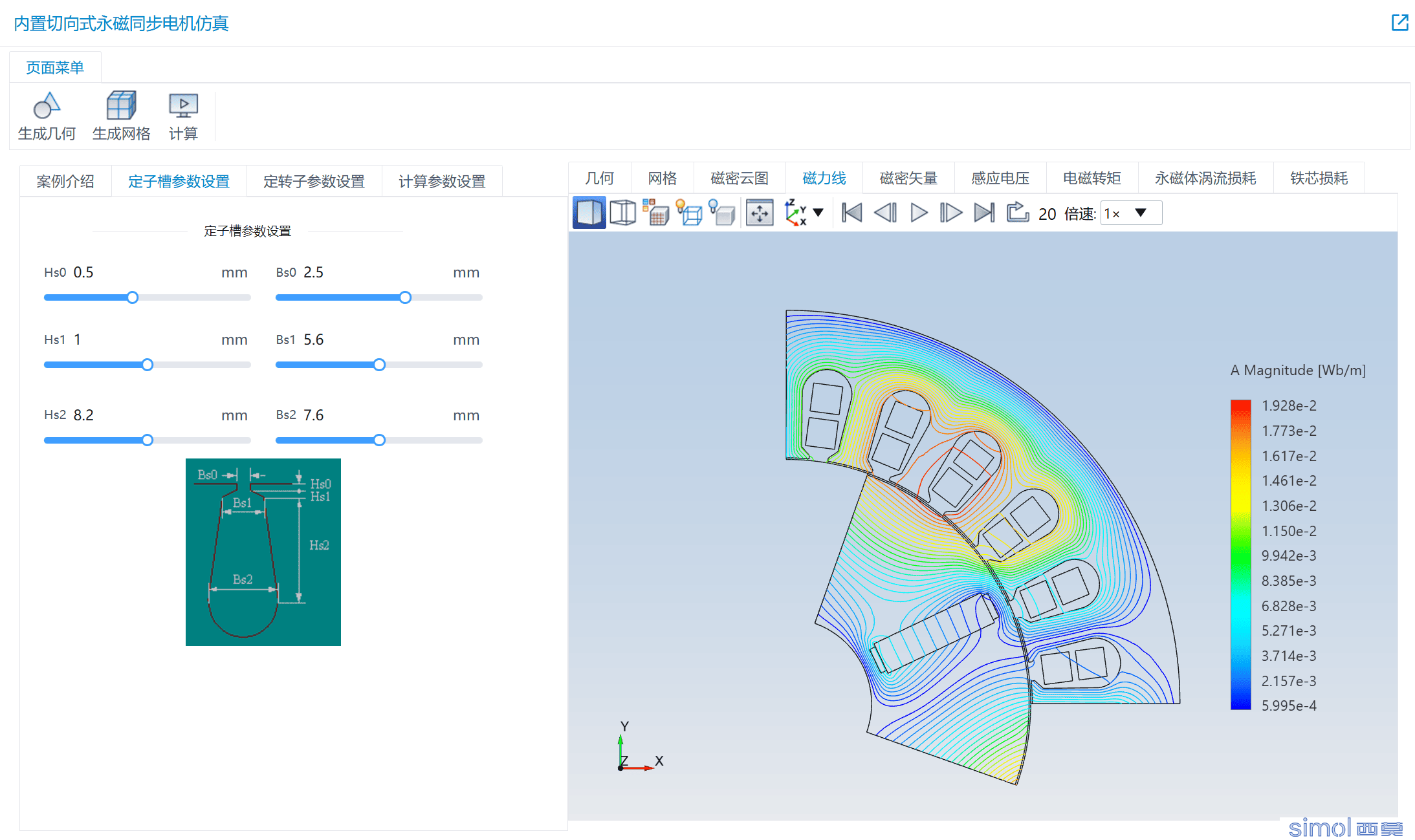Click the loop/export arrow icon
The image size is (1415, 840).
(1018, 212)
